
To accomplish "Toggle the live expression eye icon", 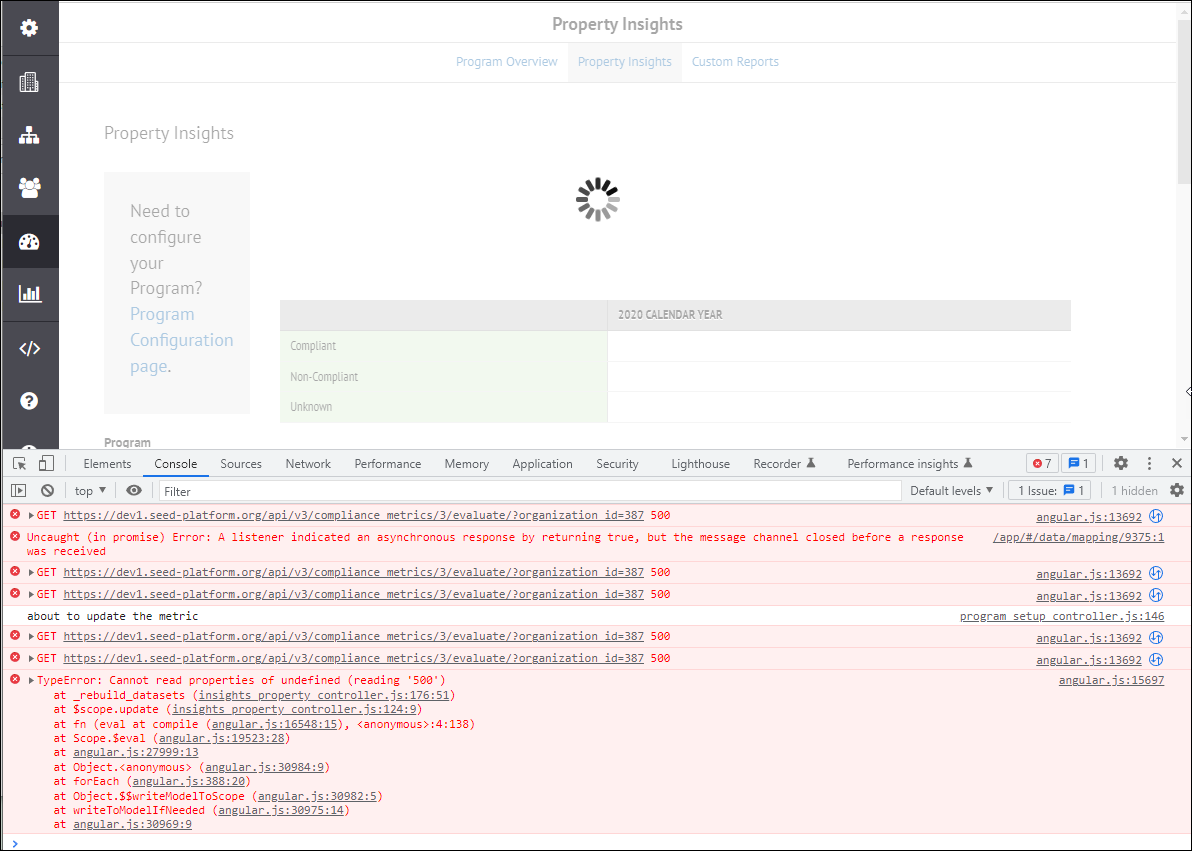I will tap(133, 490).
